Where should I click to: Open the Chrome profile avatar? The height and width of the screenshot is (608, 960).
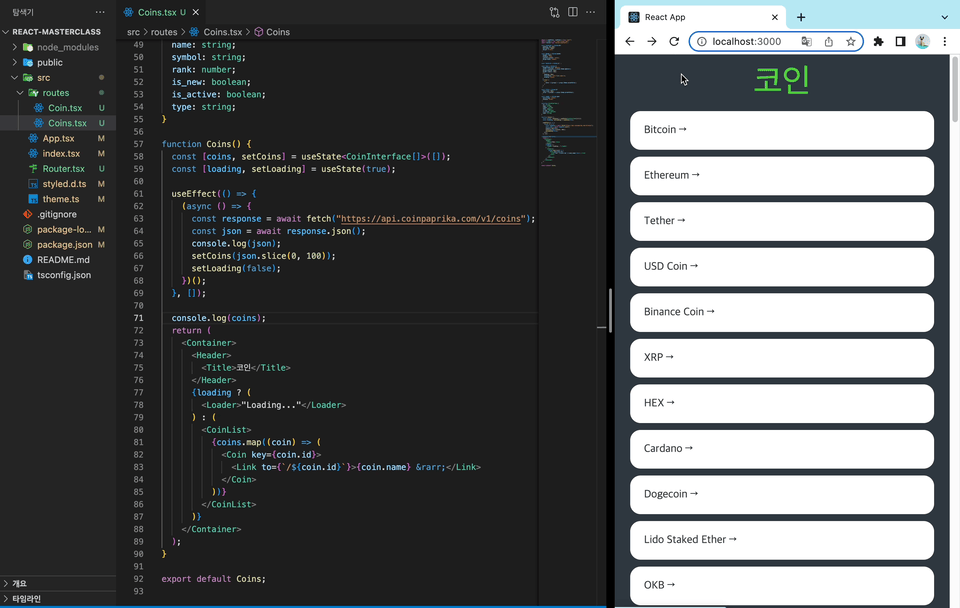tap(922, 42)
